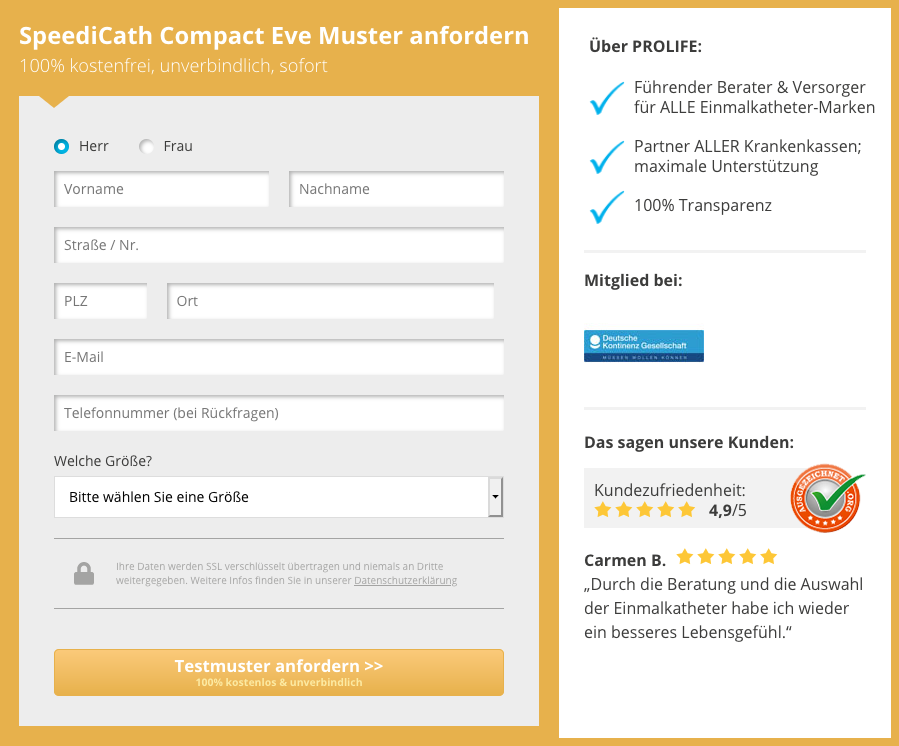Screen dimensions: 899x746
Task: Click the Deutsche Kontinenz Gesellschaft logo
Action: click(644, 346)
